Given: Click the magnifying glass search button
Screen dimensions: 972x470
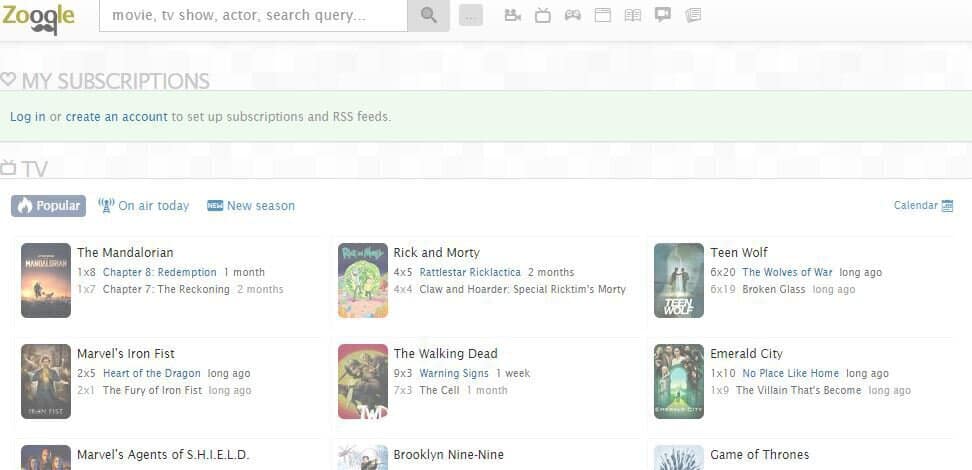Looking at the screenshot, I should (x=428, y=16).
